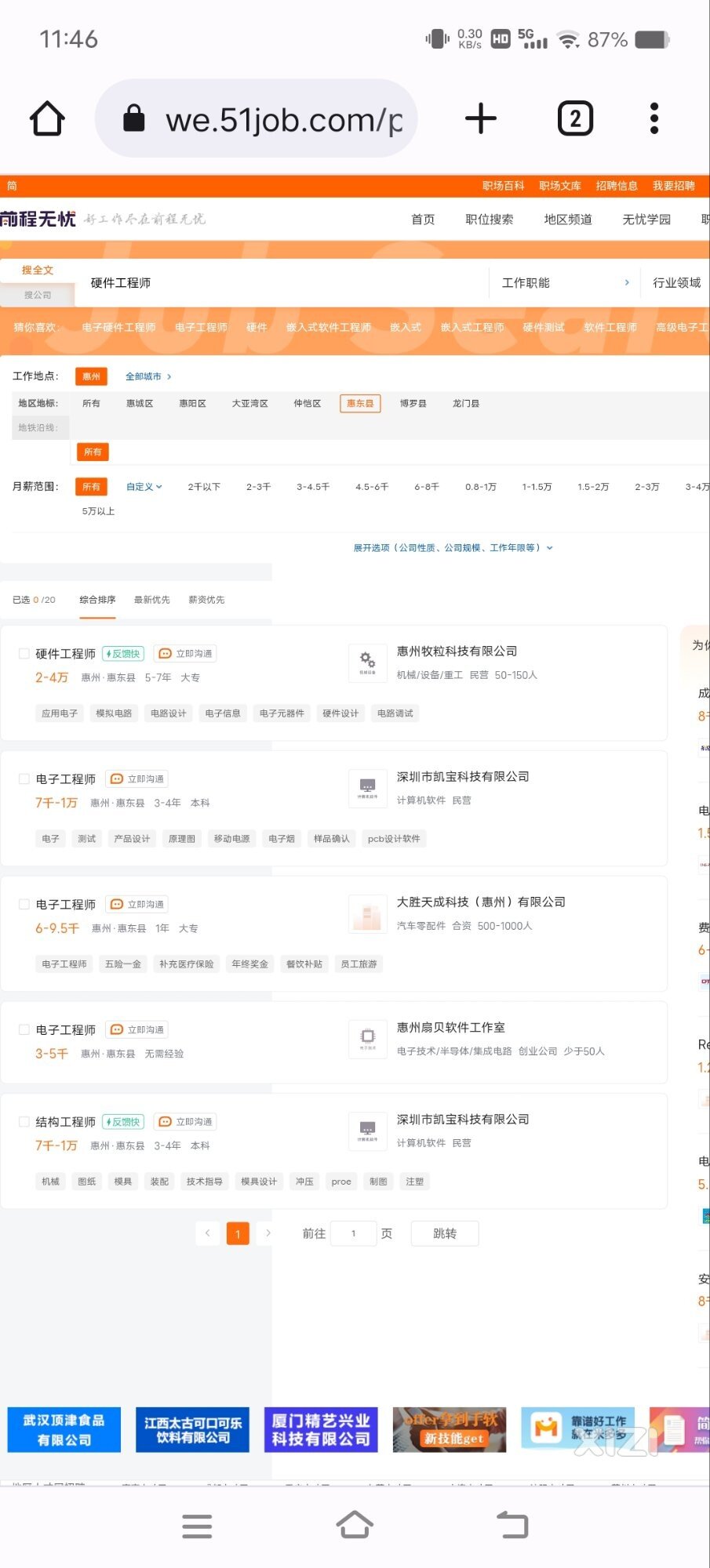Viewport: 710px width, 1568px height.
Task: Check the 6-9.5千 电子工程师 job checkbox
Action: 24,904
